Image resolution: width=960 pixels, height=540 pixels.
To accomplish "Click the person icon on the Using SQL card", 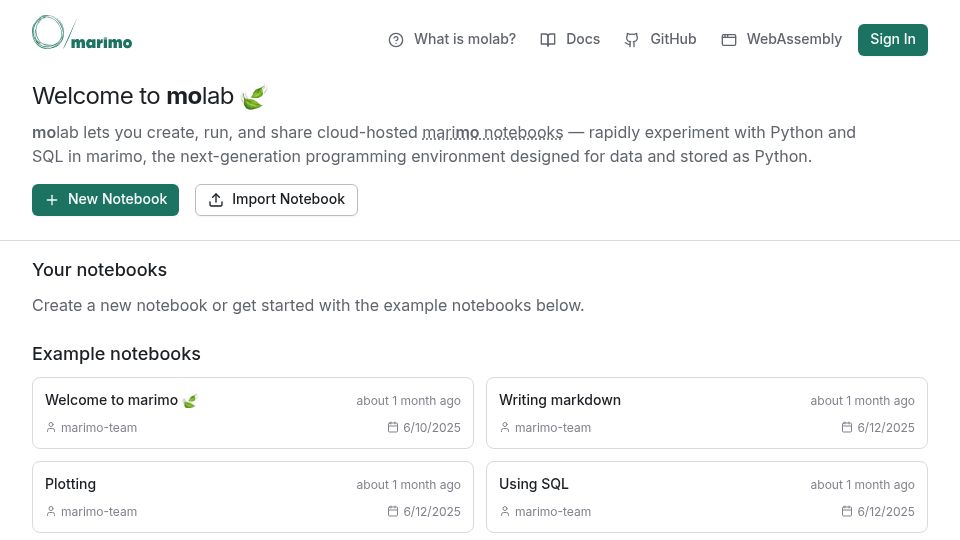I will [x=505, y=511].
